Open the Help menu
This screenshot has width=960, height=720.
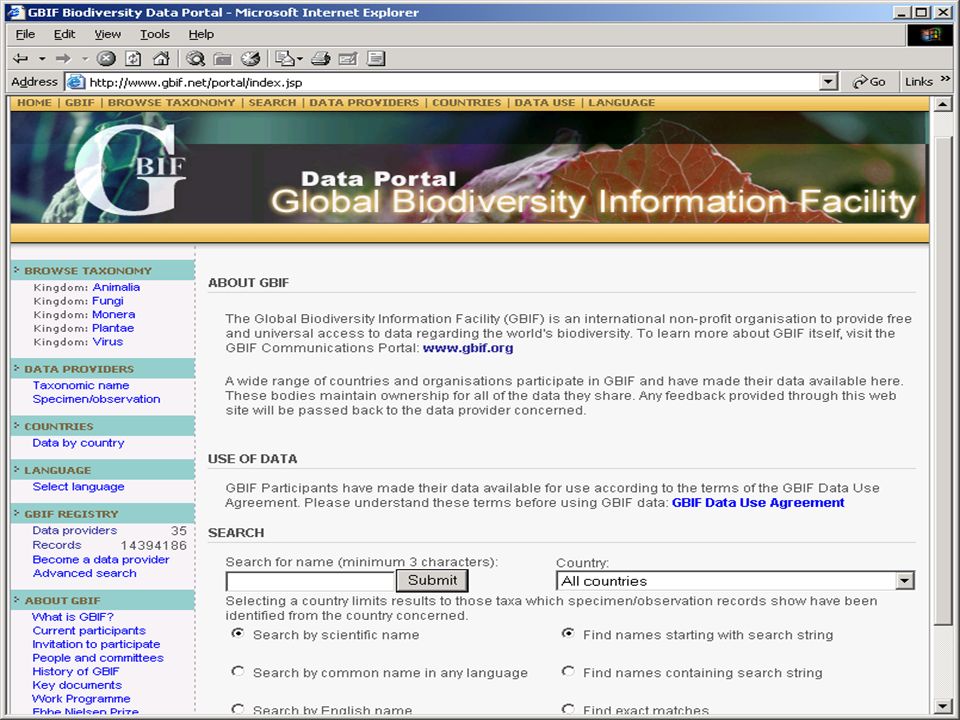tap(201, 34)
